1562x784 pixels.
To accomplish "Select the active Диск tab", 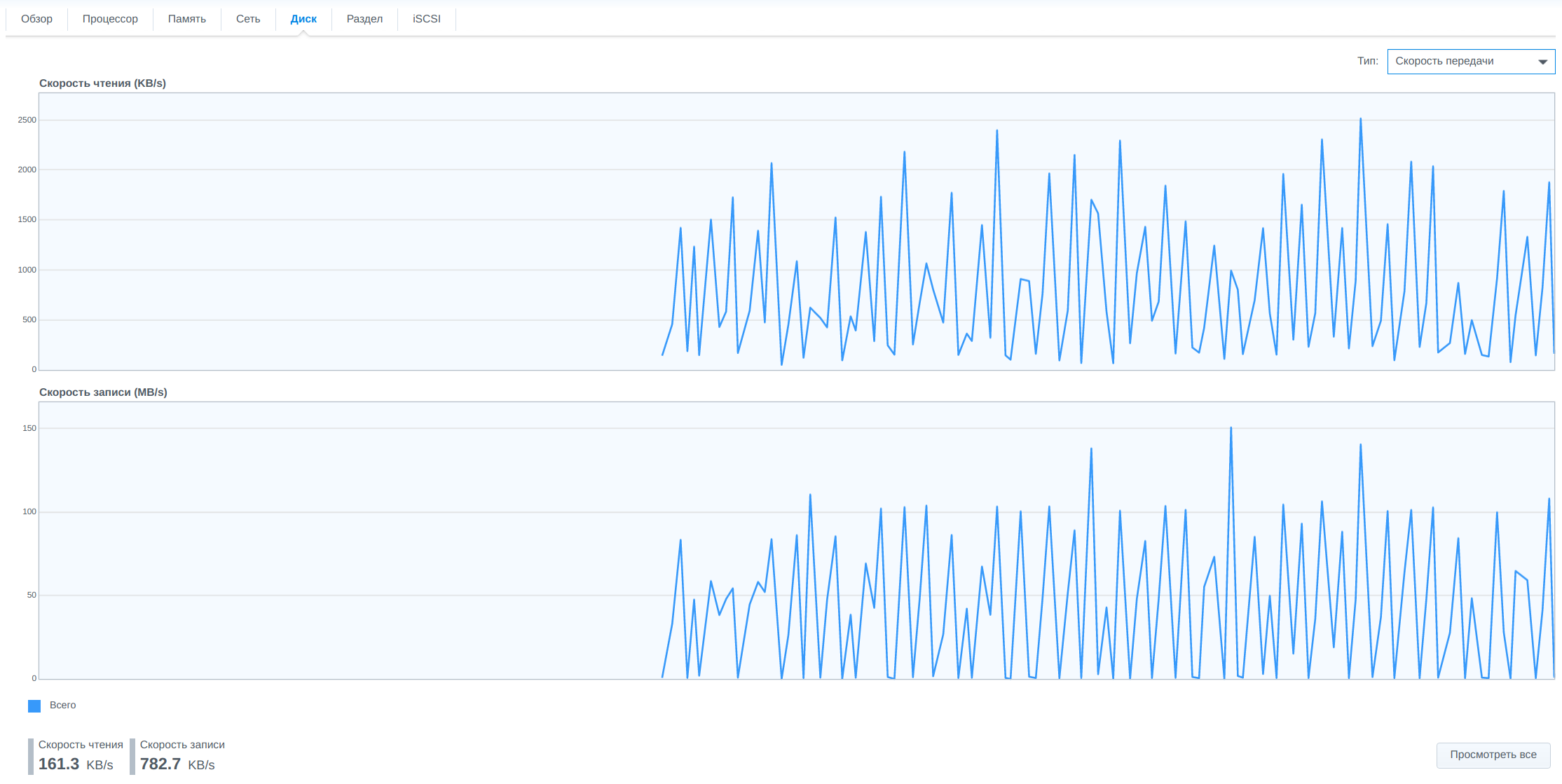I will [303, 19].
